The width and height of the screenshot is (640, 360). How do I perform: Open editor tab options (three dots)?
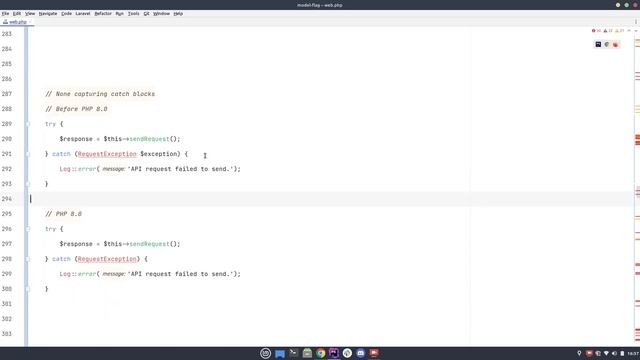coord(636,22)
